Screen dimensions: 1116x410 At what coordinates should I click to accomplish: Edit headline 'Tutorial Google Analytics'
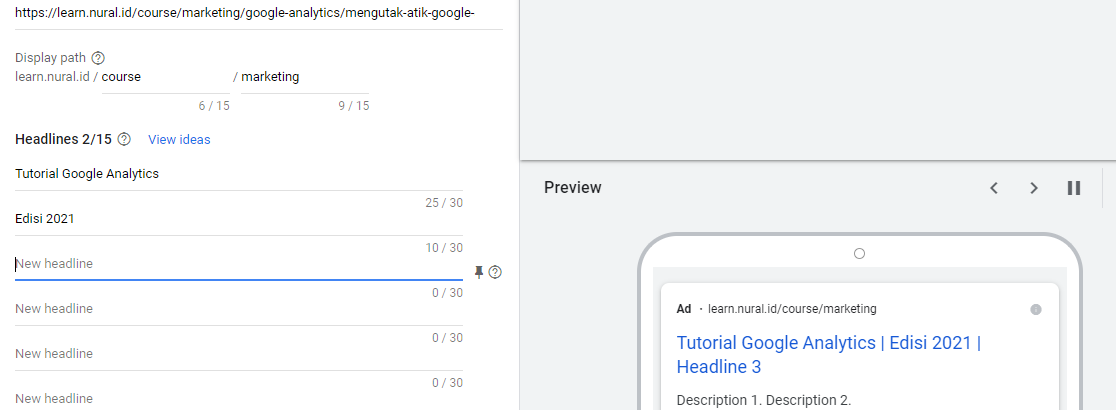238,174
